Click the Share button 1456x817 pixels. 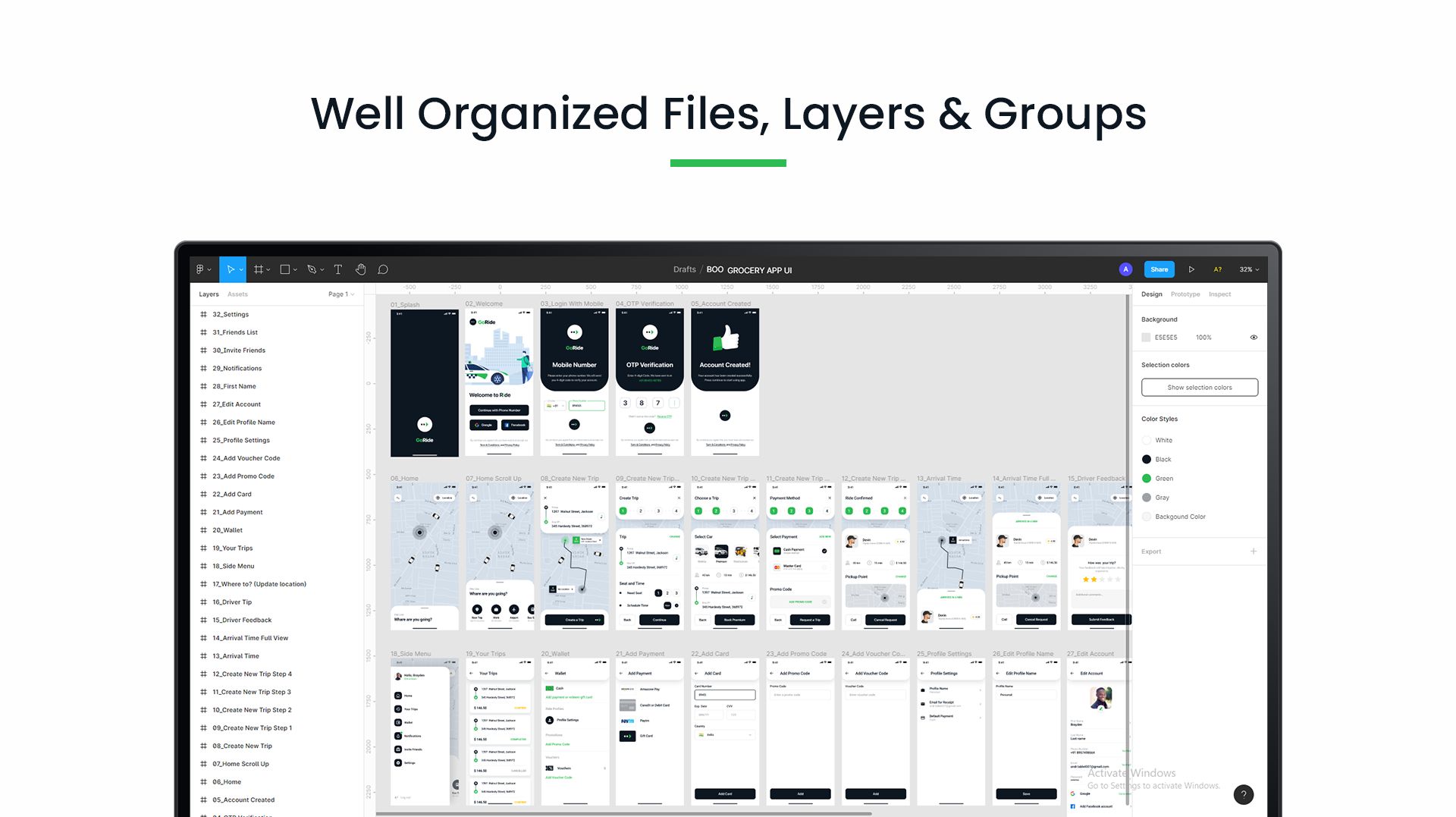click(x=1159, y=269)
